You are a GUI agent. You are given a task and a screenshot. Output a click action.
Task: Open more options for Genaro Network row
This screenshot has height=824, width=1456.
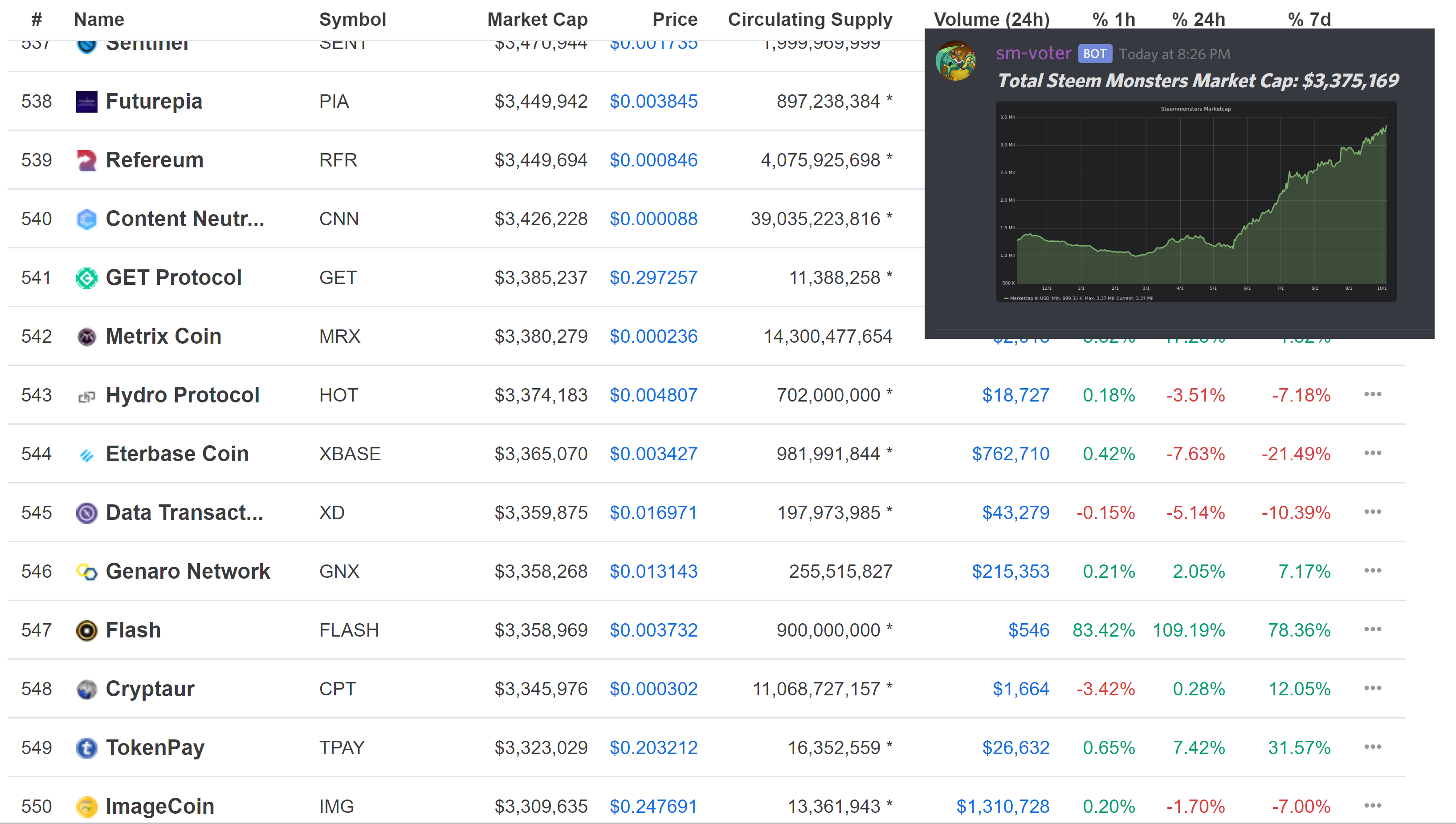click(x=1373, y=570)
